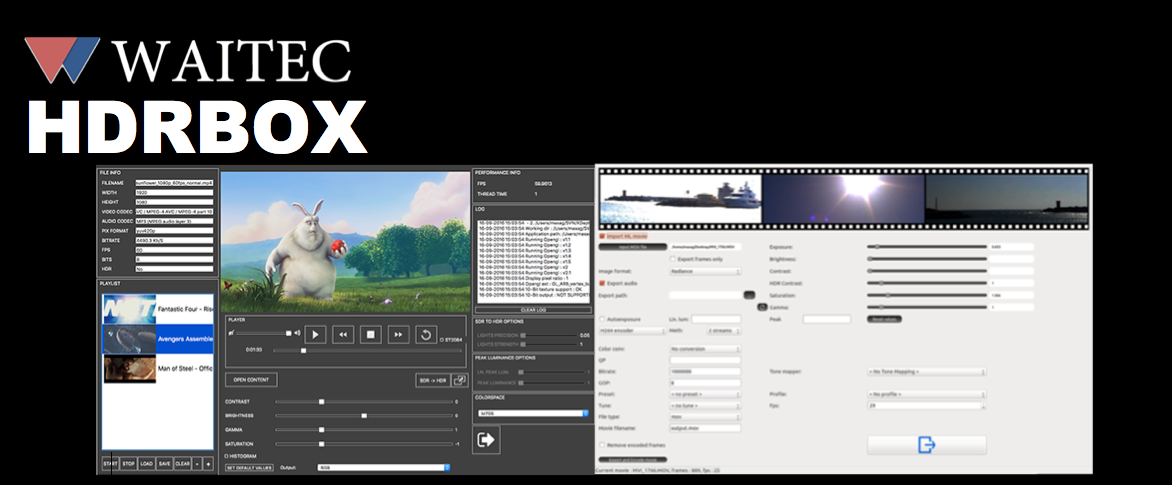Viewport: 1172px width, 485px height.
Task: Select the Avengers Assemble playlist item
Action: click(x=158, y=339)
